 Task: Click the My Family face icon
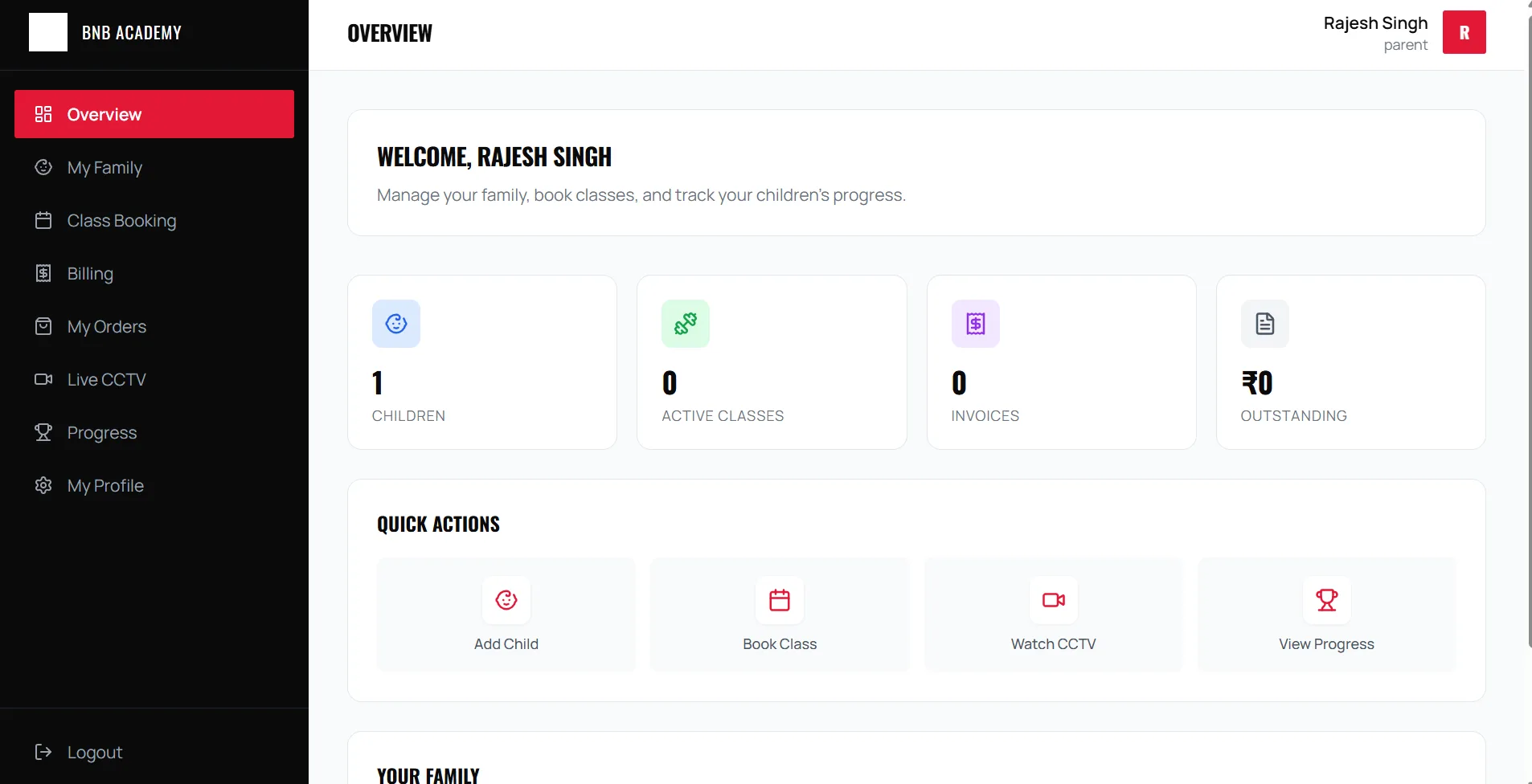[x=43, y=167]
